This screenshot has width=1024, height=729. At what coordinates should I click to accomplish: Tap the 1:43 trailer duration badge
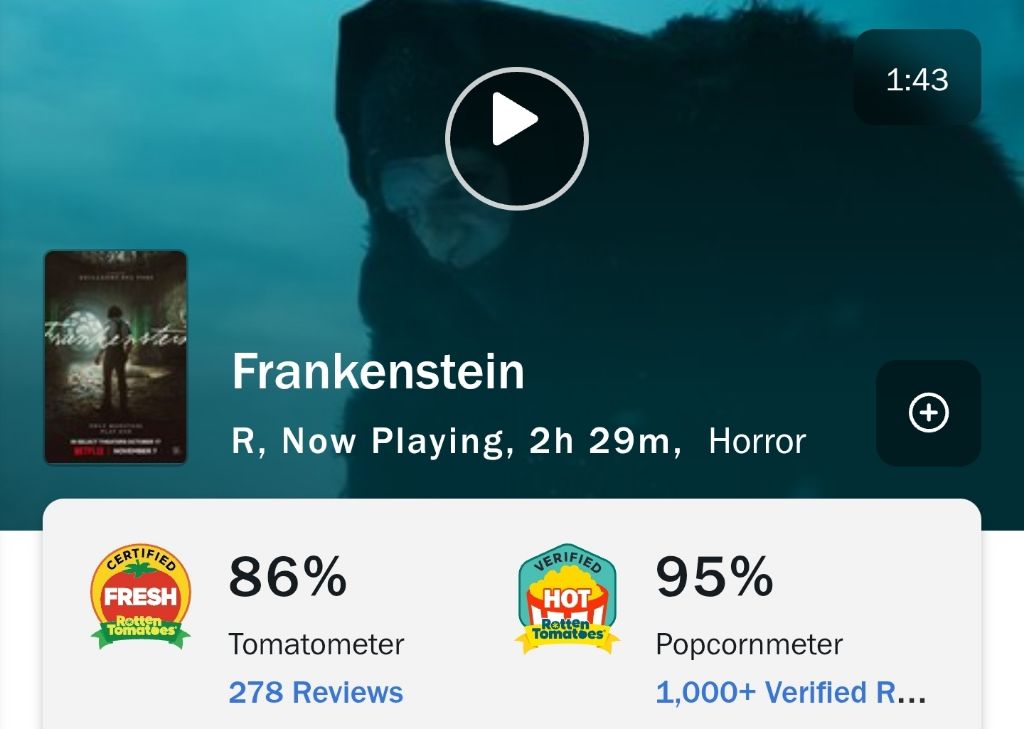(917, 79)
